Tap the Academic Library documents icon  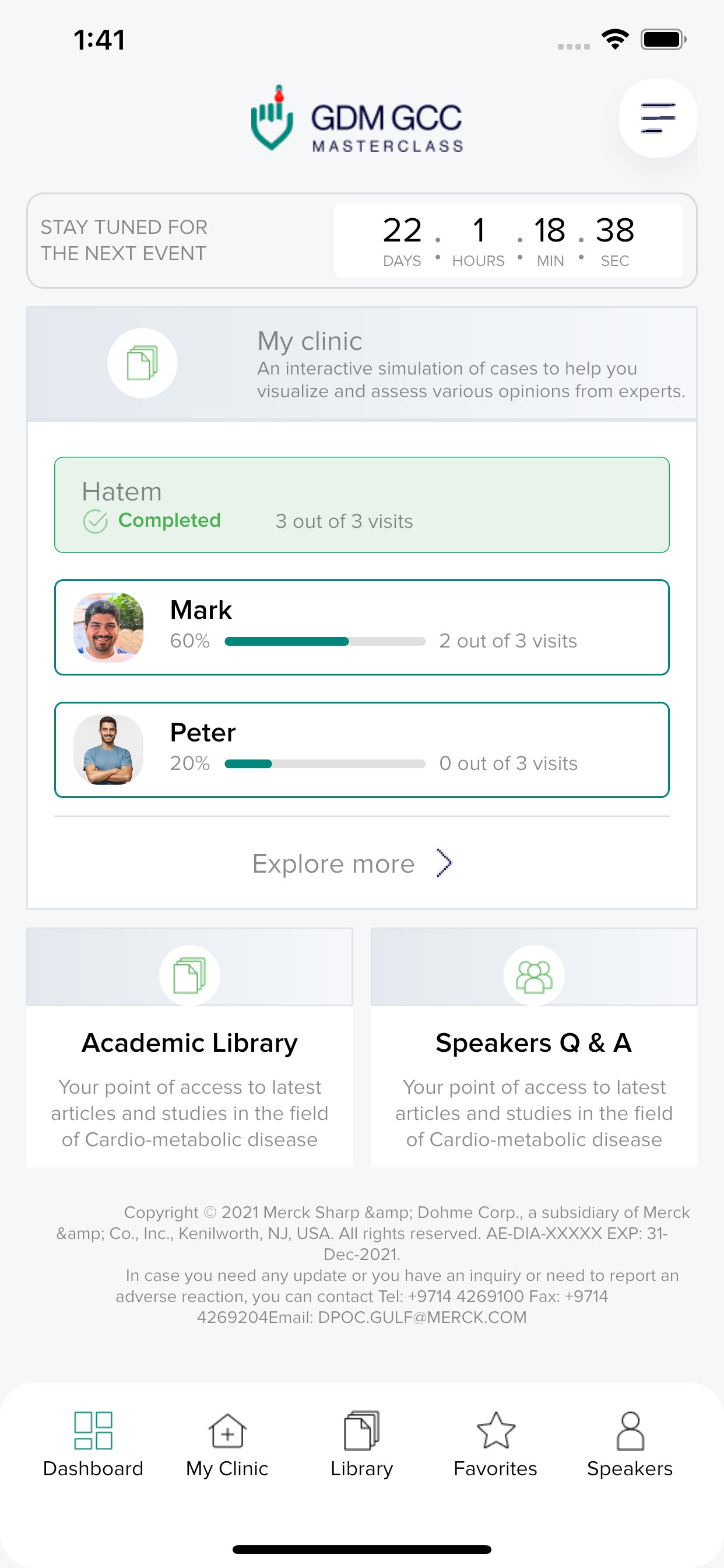point(189,975)
